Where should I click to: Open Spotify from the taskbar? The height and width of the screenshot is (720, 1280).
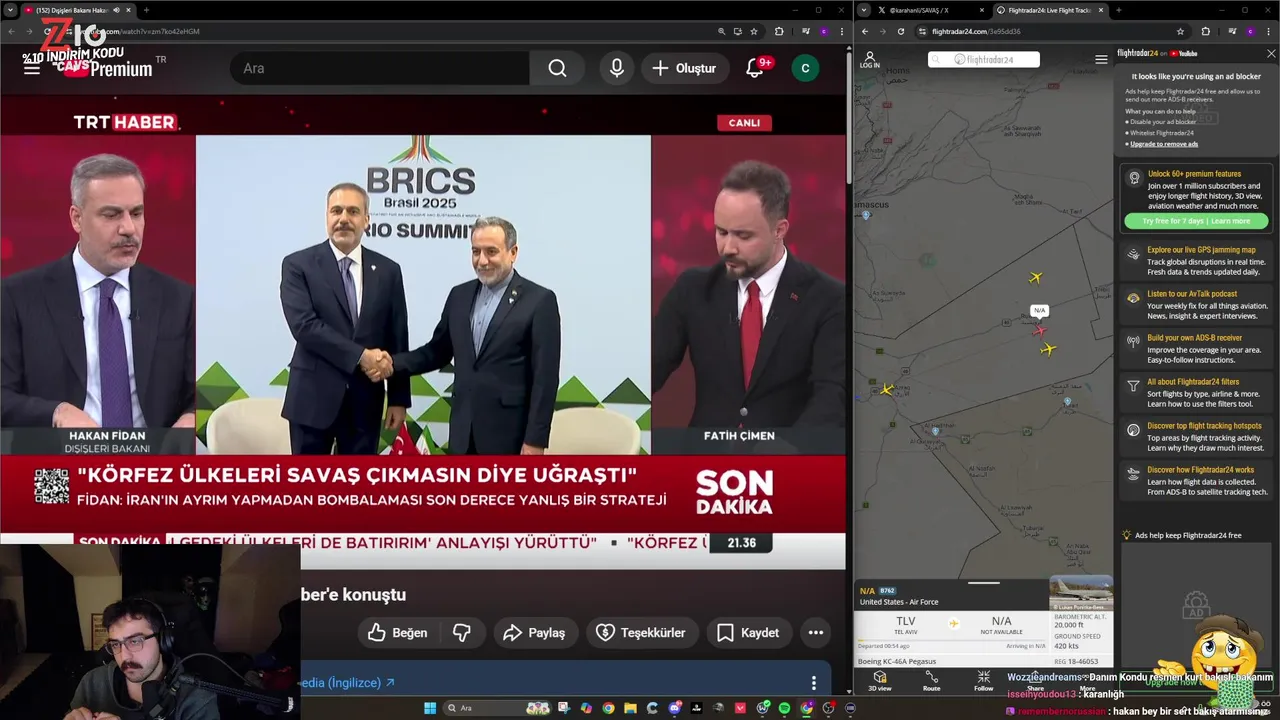point(784,708)
